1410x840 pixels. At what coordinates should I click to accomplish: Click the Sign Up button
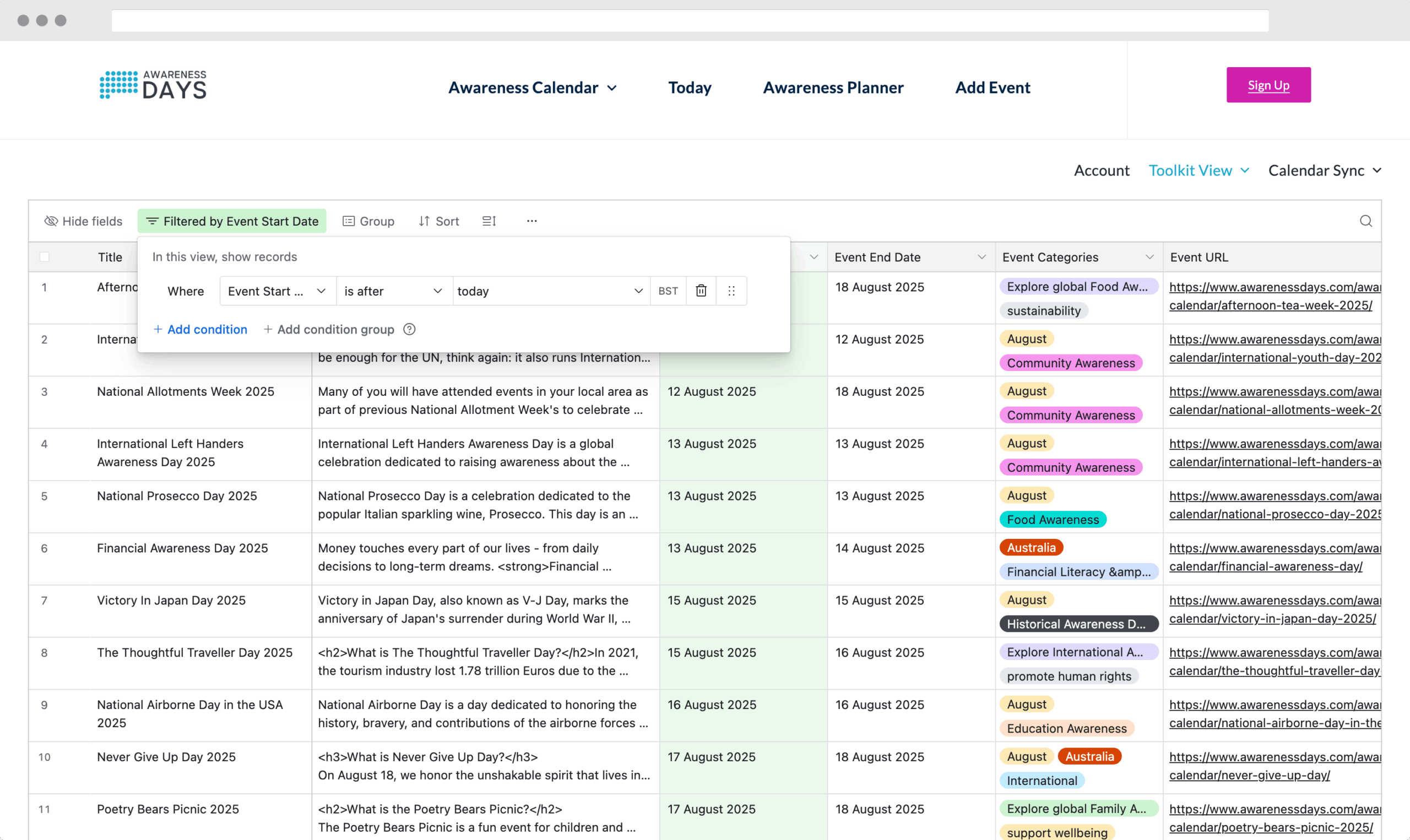pyautogui.click(x=1268, y=85)
